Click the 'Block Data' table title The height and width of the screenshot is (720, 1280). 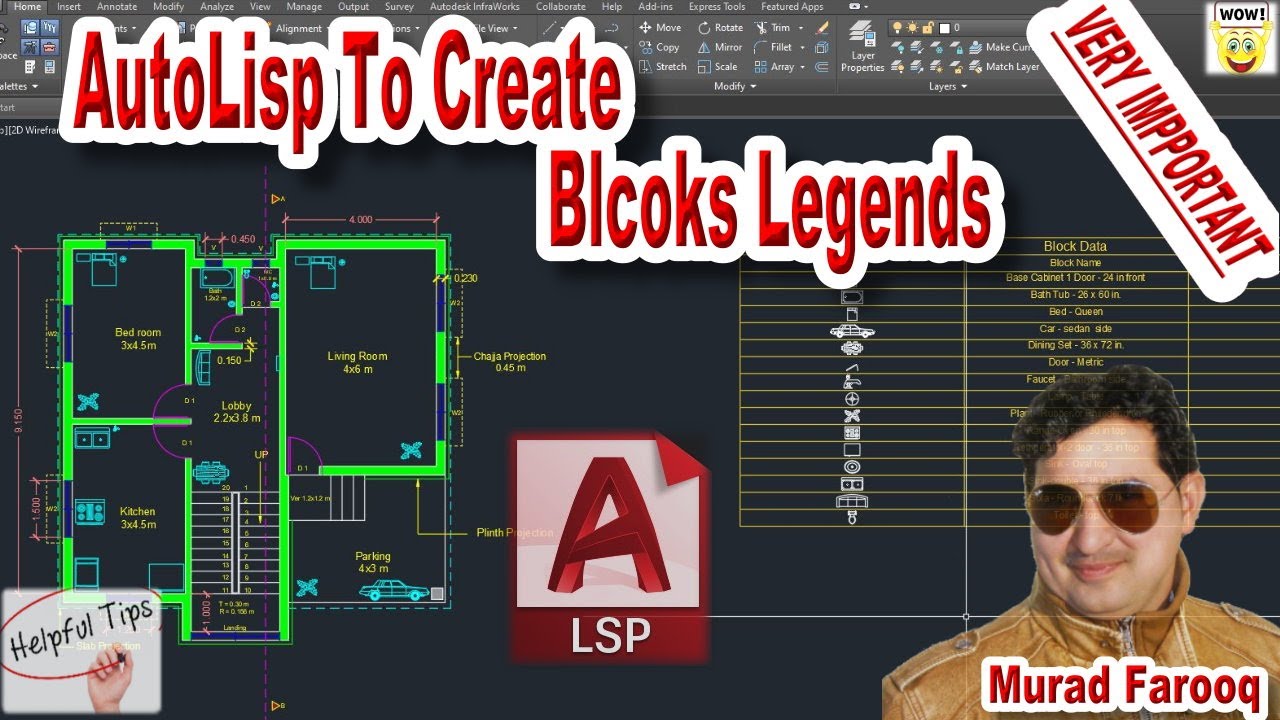pyautogui.click(x=1075, y=246)
